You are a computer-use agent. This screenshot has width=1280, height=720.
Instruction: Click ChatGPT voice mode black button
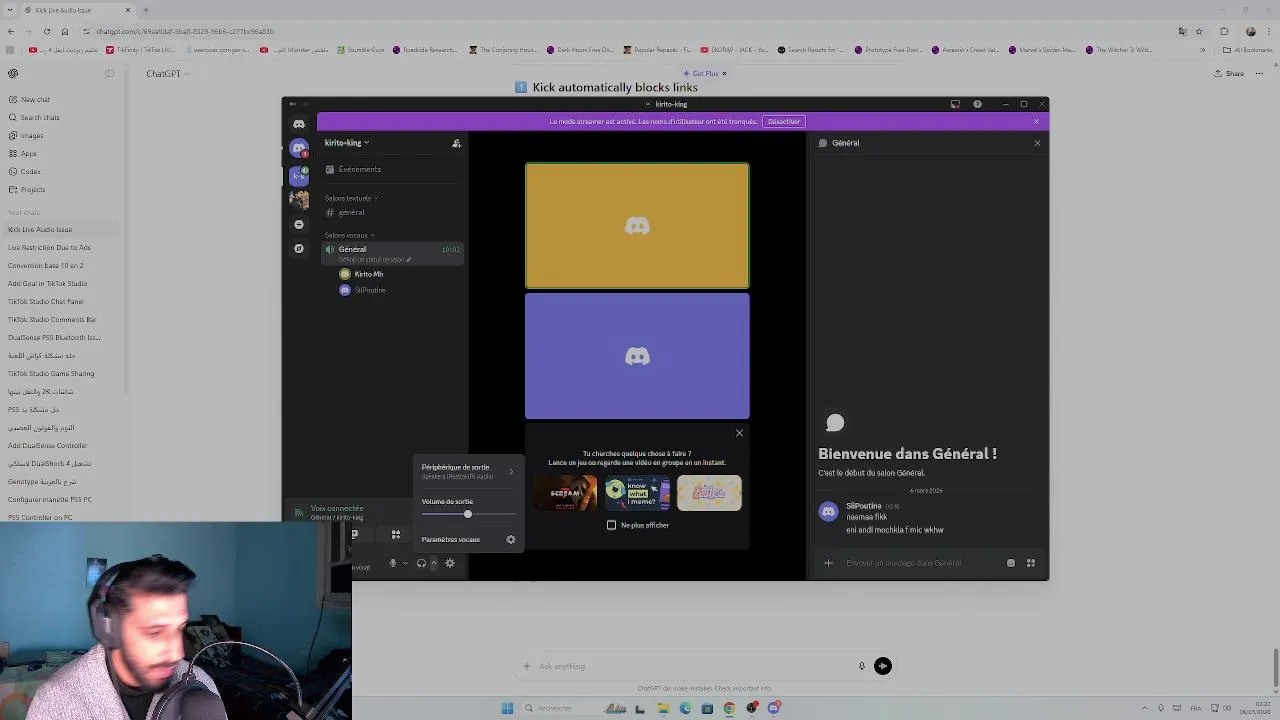pos(883,666)
